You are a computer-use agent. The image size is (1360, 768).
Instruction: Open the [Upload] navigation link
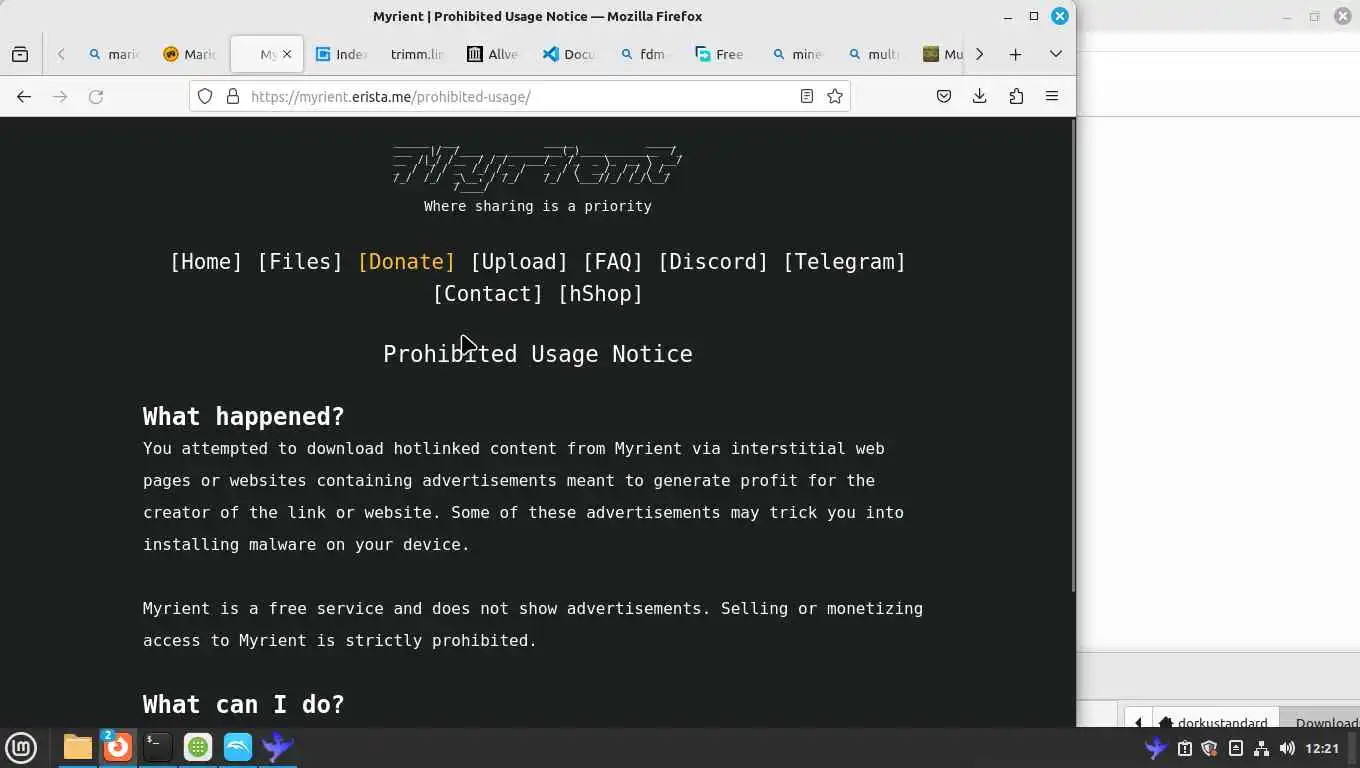pos(519,262)
